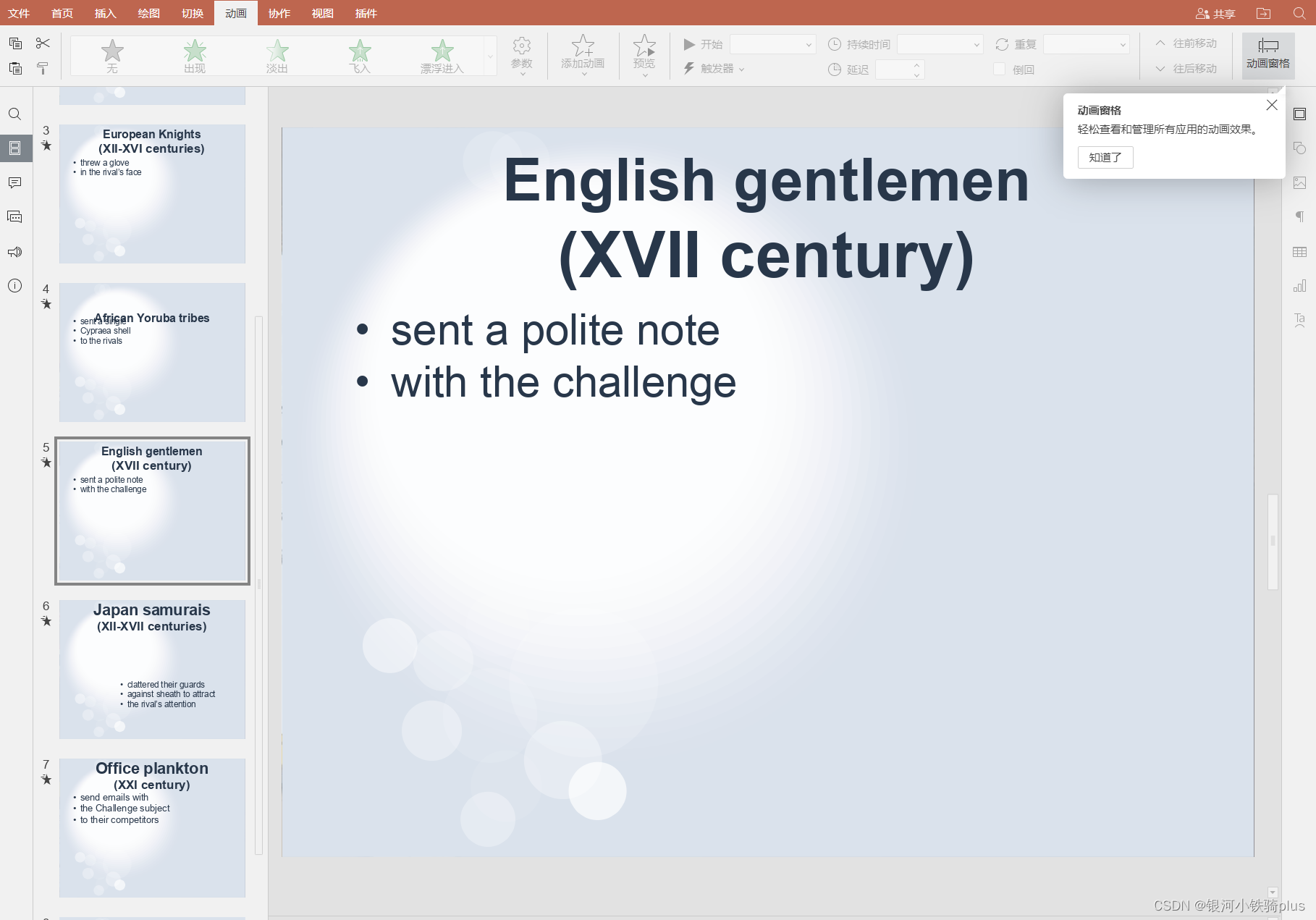Select the 漂浮进入 float-in animation effect
This screenshot has width=1316, height=920.
point(442,56)
